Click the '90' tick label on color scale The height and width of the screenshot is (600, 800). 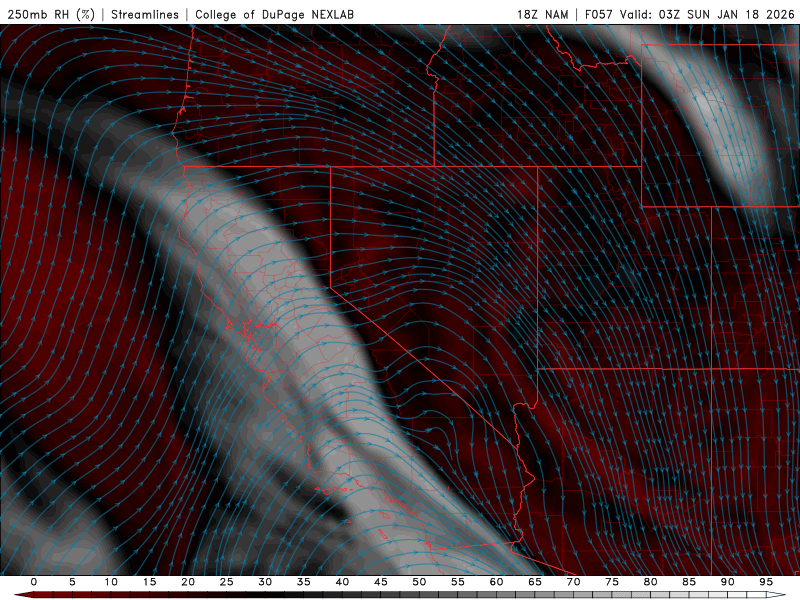point(727,582)
